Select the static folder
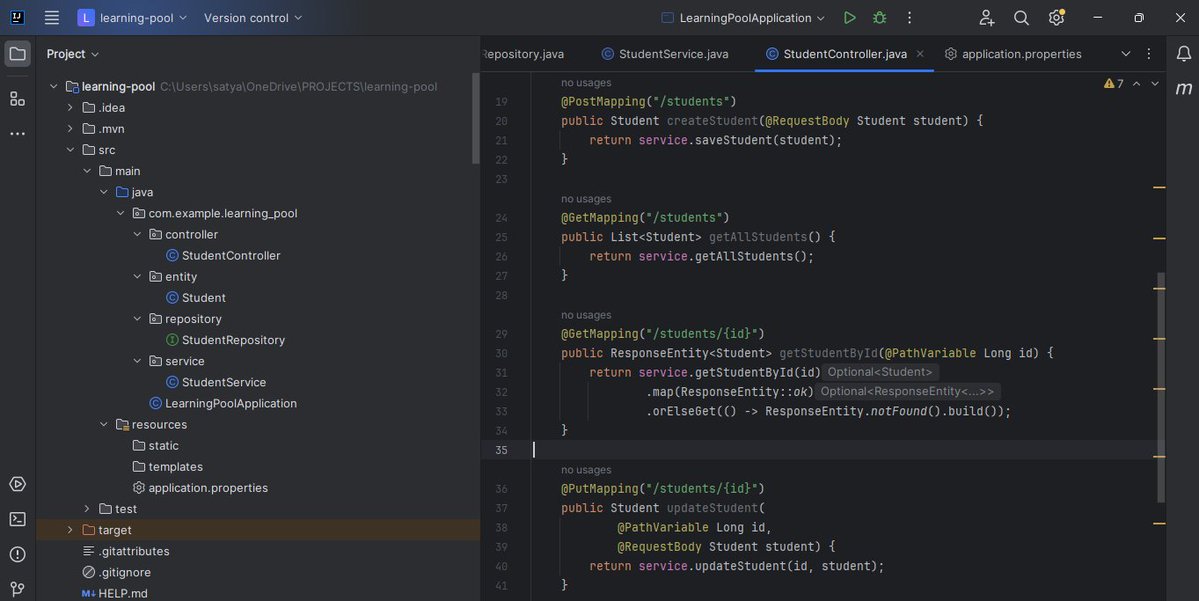The image size is (1199, 601). tap(155, 446)
